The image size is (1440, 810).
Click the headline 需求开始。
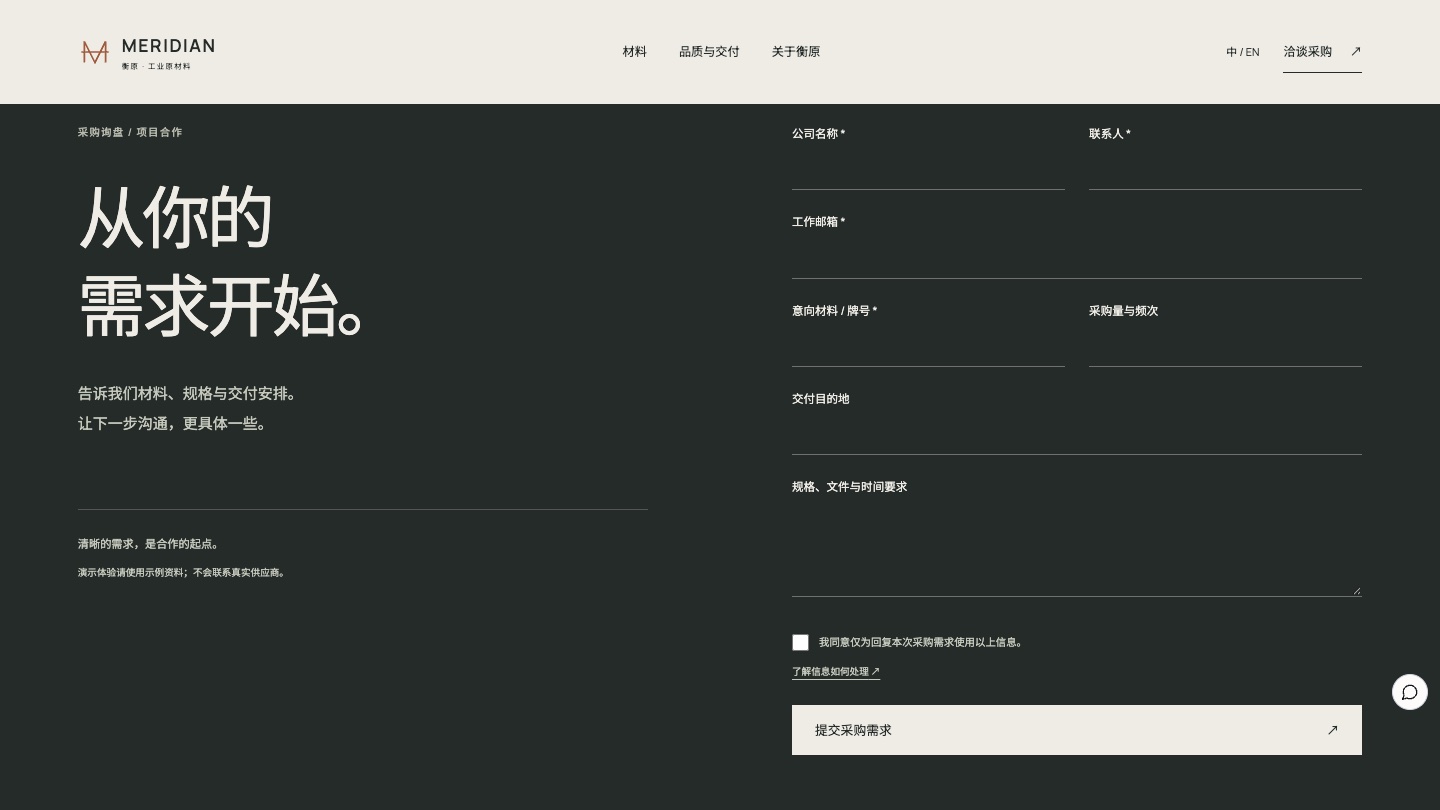pyautogui.click(x=220, y=305)
